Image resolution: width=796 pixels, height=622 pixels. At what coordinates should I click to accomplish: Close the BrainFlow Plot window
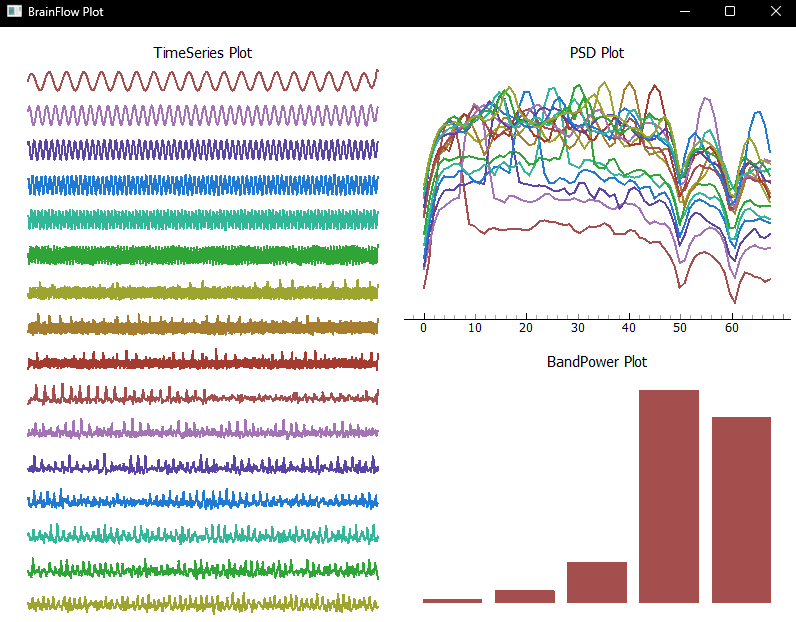click(x=775, y=11)
